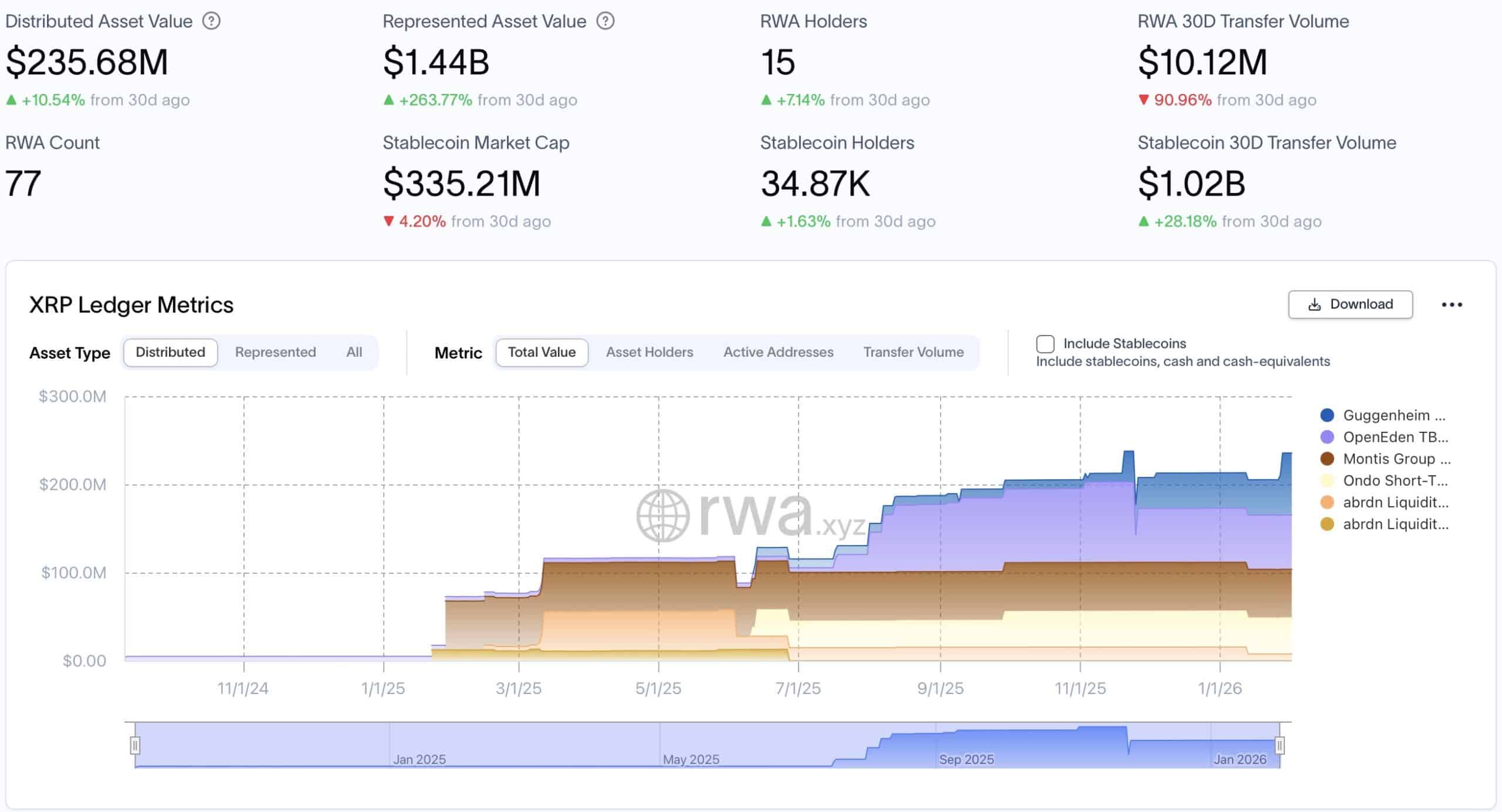Select the Total Value metric
Viewport: 1502px width, 812px height.
tap(542, 352)
